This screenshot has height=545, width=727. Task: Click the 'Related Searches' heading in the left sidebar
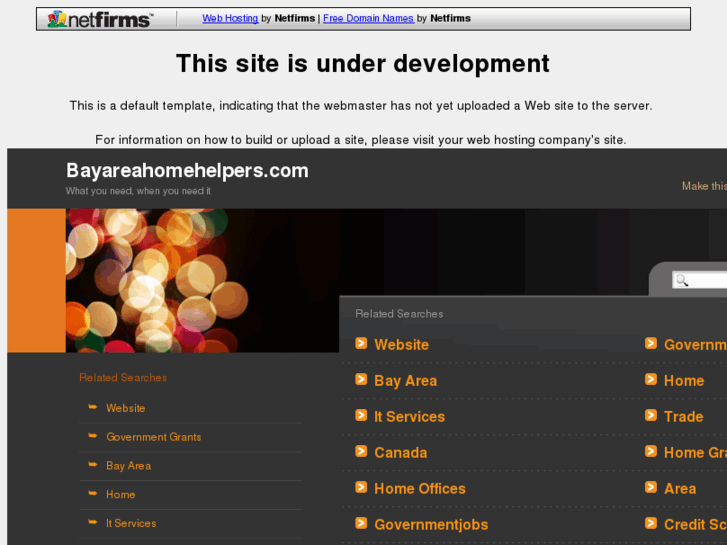pos(123,378)
